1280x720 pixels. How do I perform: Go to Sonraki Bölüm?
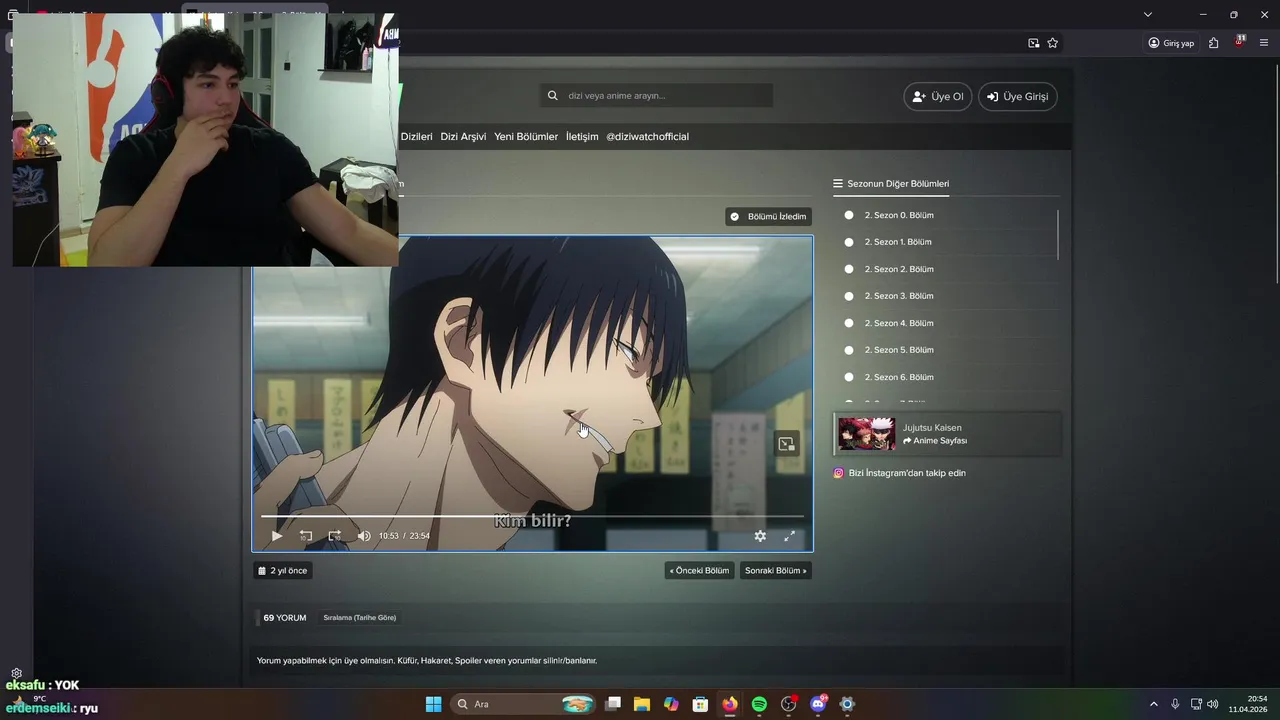pyautogui.click(x=775, y=571)
